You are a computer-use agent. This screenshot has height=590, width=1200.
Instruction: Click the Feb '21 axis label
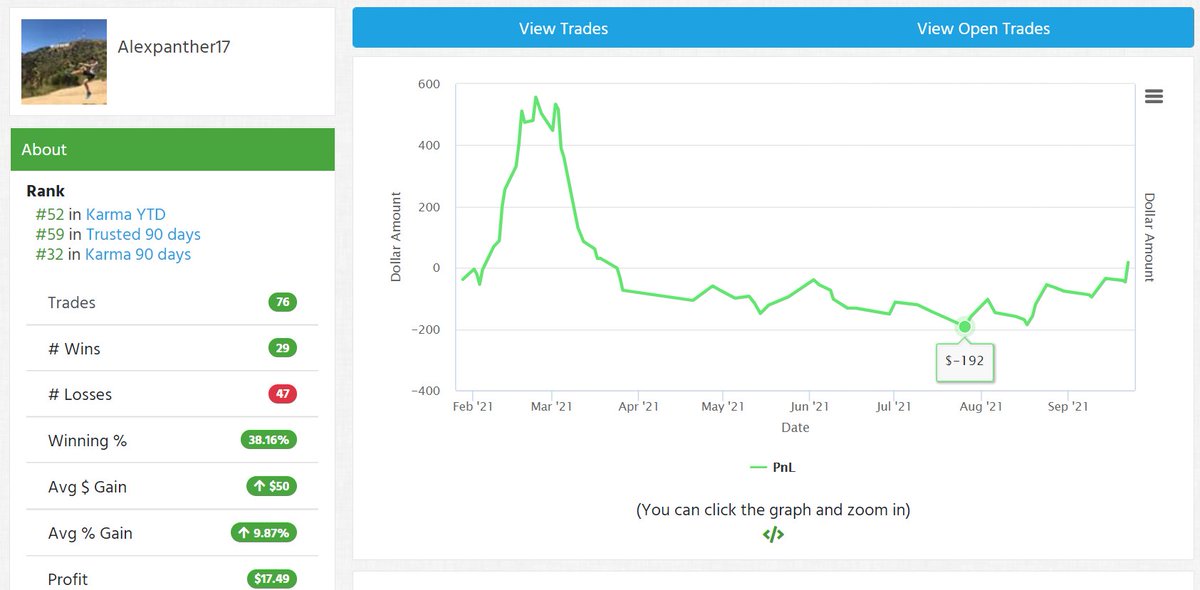point(473,407)
